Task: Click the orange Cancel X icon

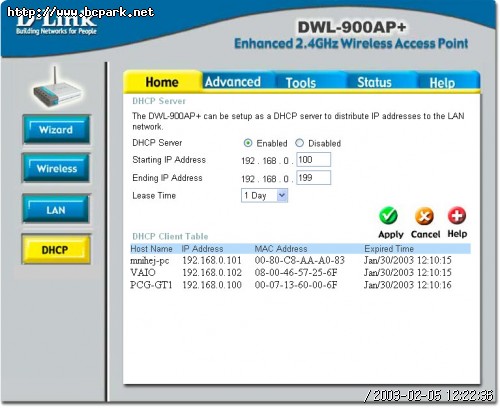Action: coord(424,216)
